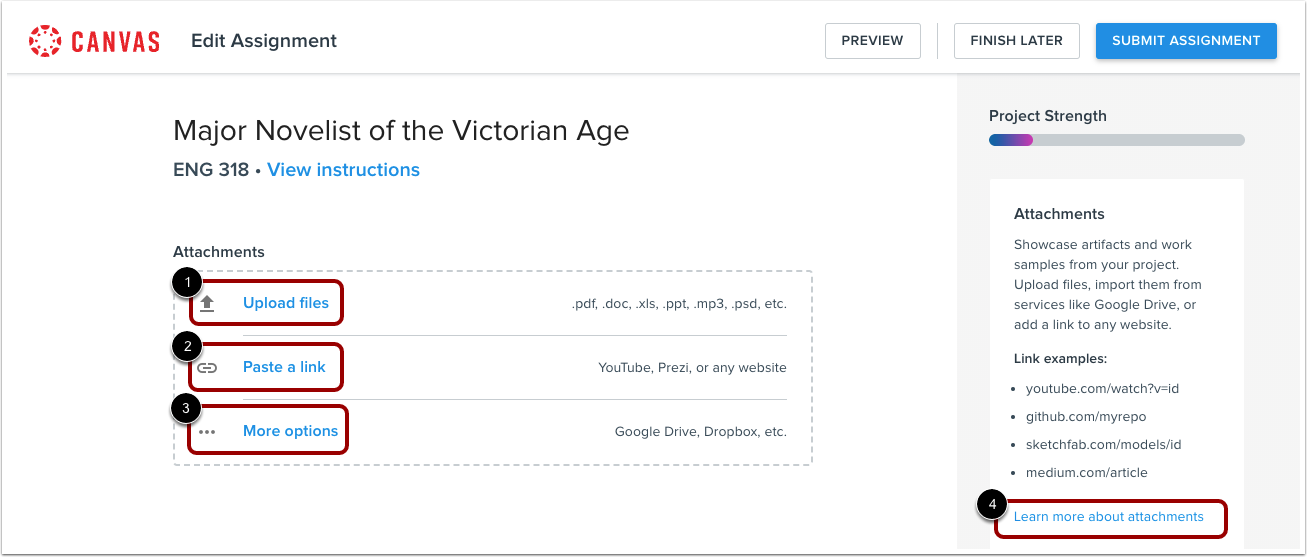This screenshot has width=1307, height=557.
Task: Click the numbered callout badge 3
Action: [184, 409]
